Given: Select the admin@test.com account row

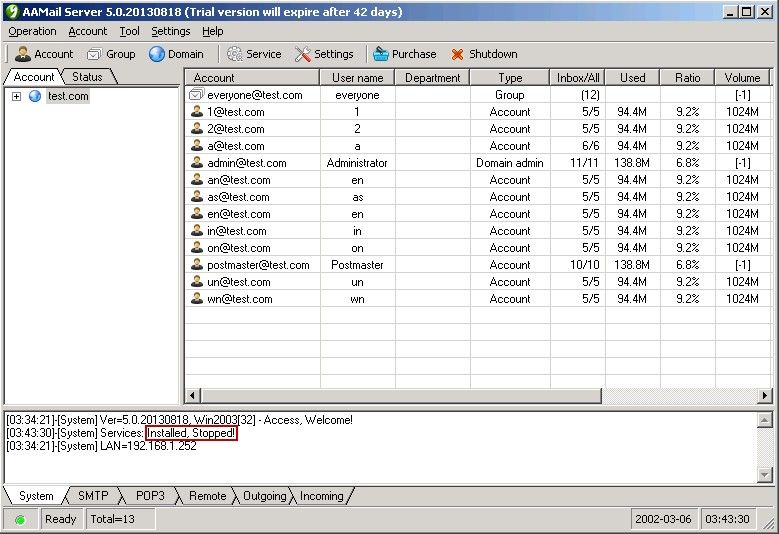Looking at the screenshot, I should tap(478, 162).
